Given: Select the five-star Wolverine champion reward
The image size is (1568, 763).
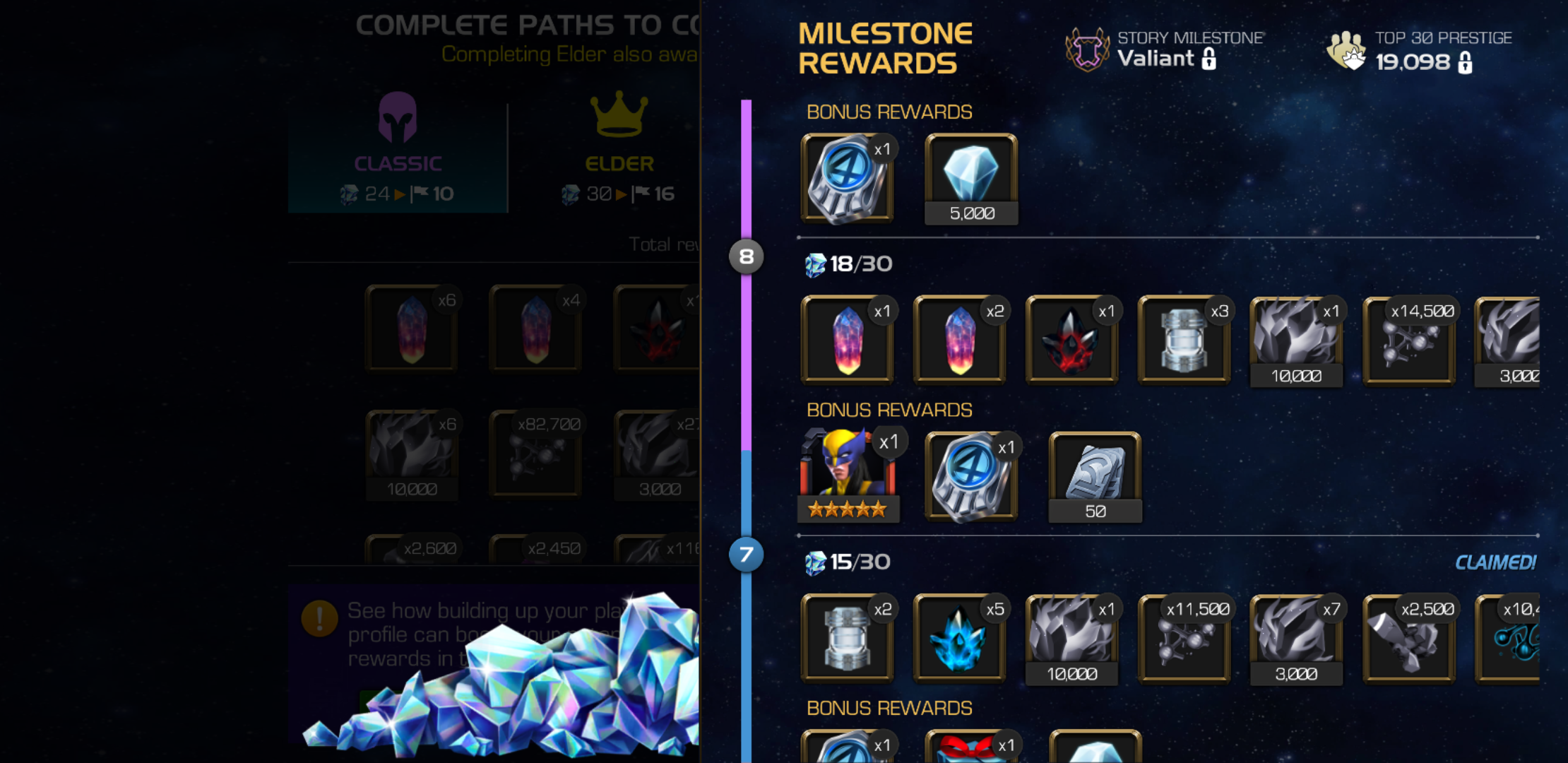Looking at the screenshot, I should 848,476.
